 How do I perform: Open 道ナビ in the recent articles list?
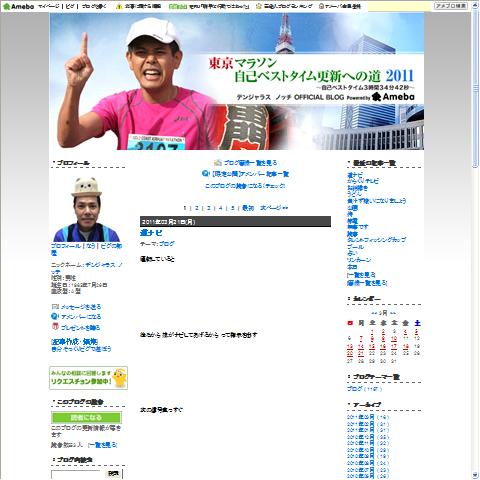355,175
